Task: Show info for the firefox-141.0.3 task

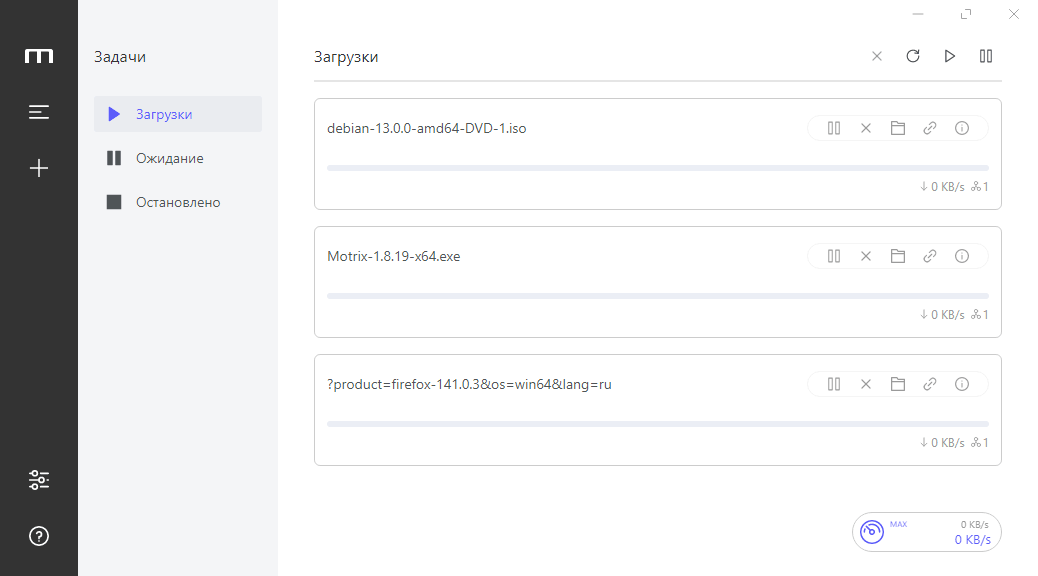Action: coord(962,384)
